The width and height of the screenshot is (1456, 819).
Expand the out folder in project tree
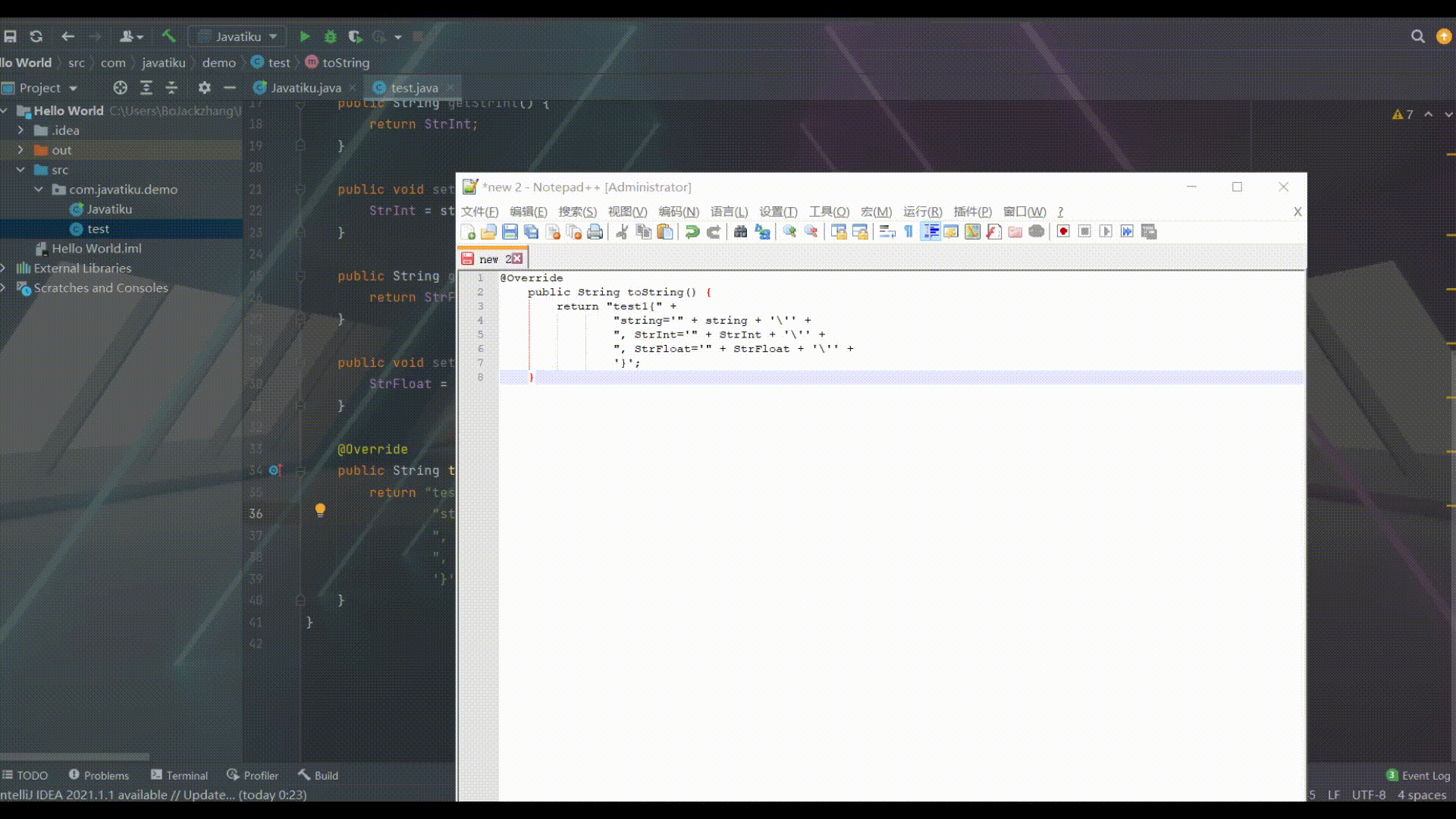tap(20, 150)
